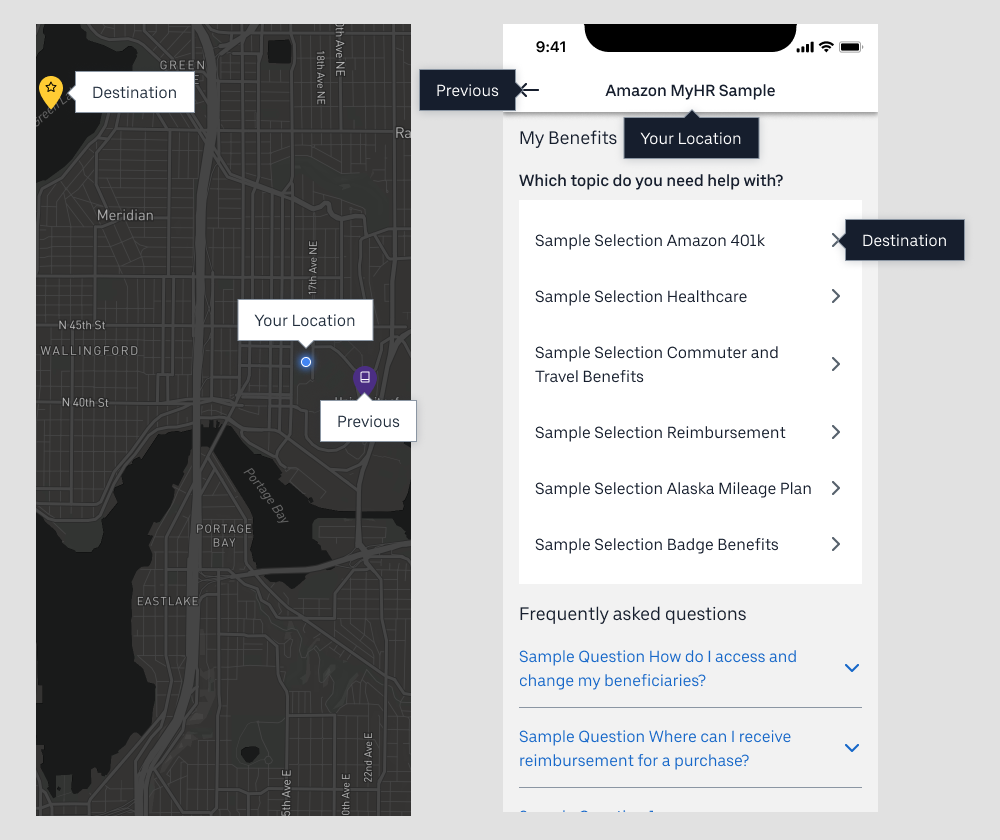The image size is (1000, 840).
Task: Select Sample Selection Commuter and Travel Benefits
Action: (656, 364)
